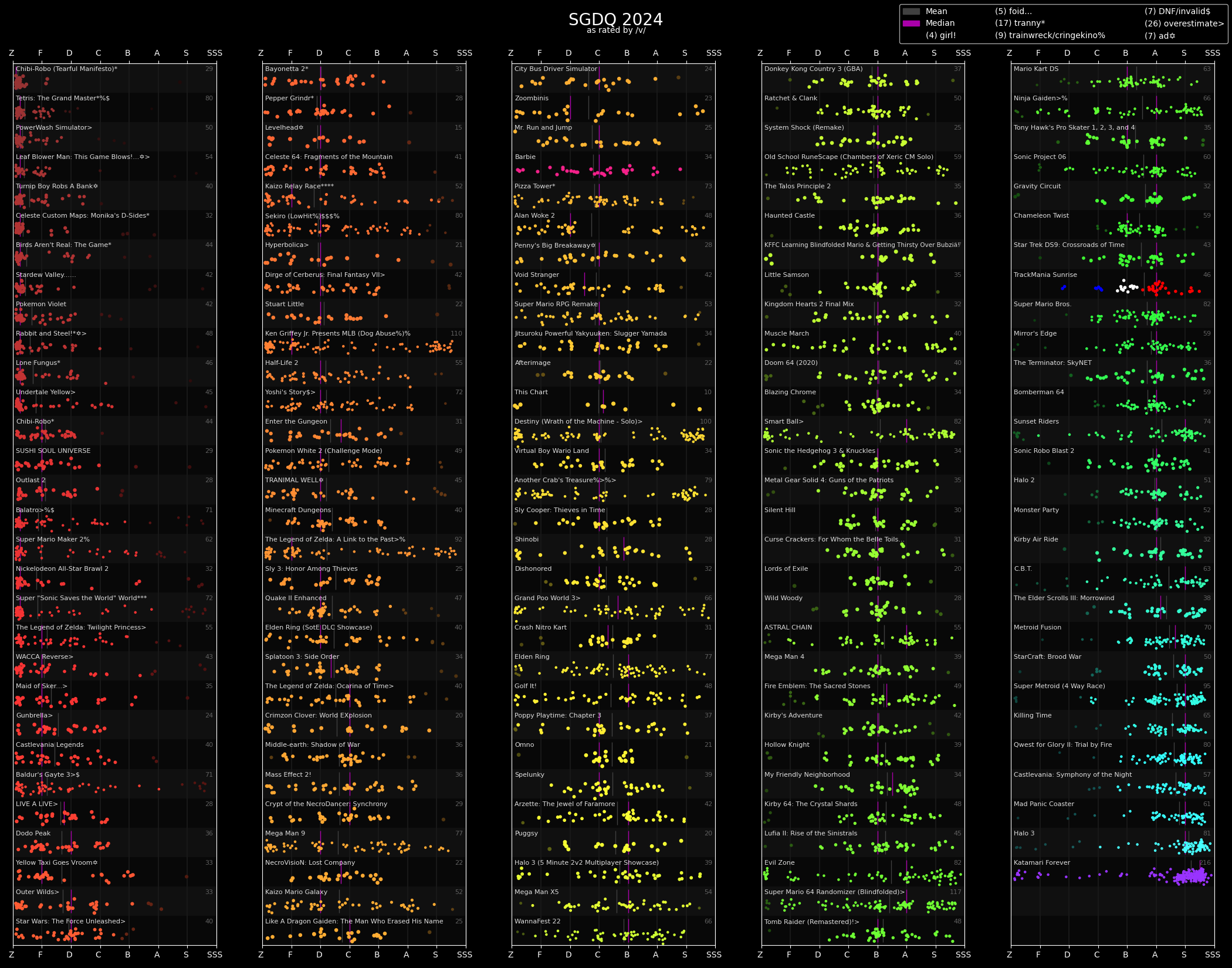The image size is (1232, 968).
Task: Click the Half-Life 2 row label
Action: (282, 363)
